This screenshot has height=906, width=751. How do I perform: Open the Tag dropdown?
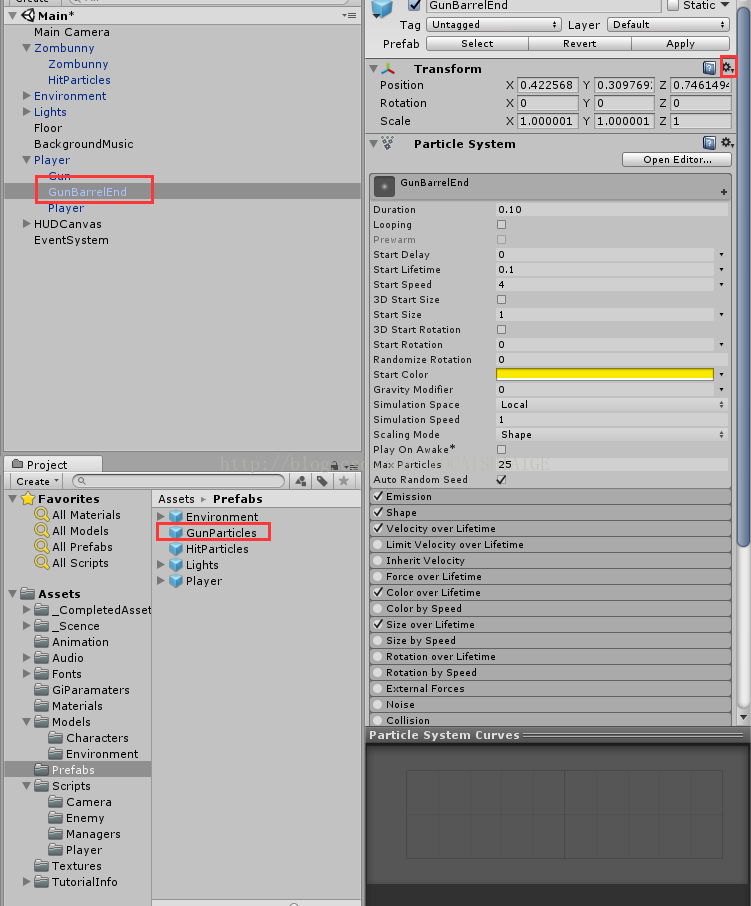494,24
